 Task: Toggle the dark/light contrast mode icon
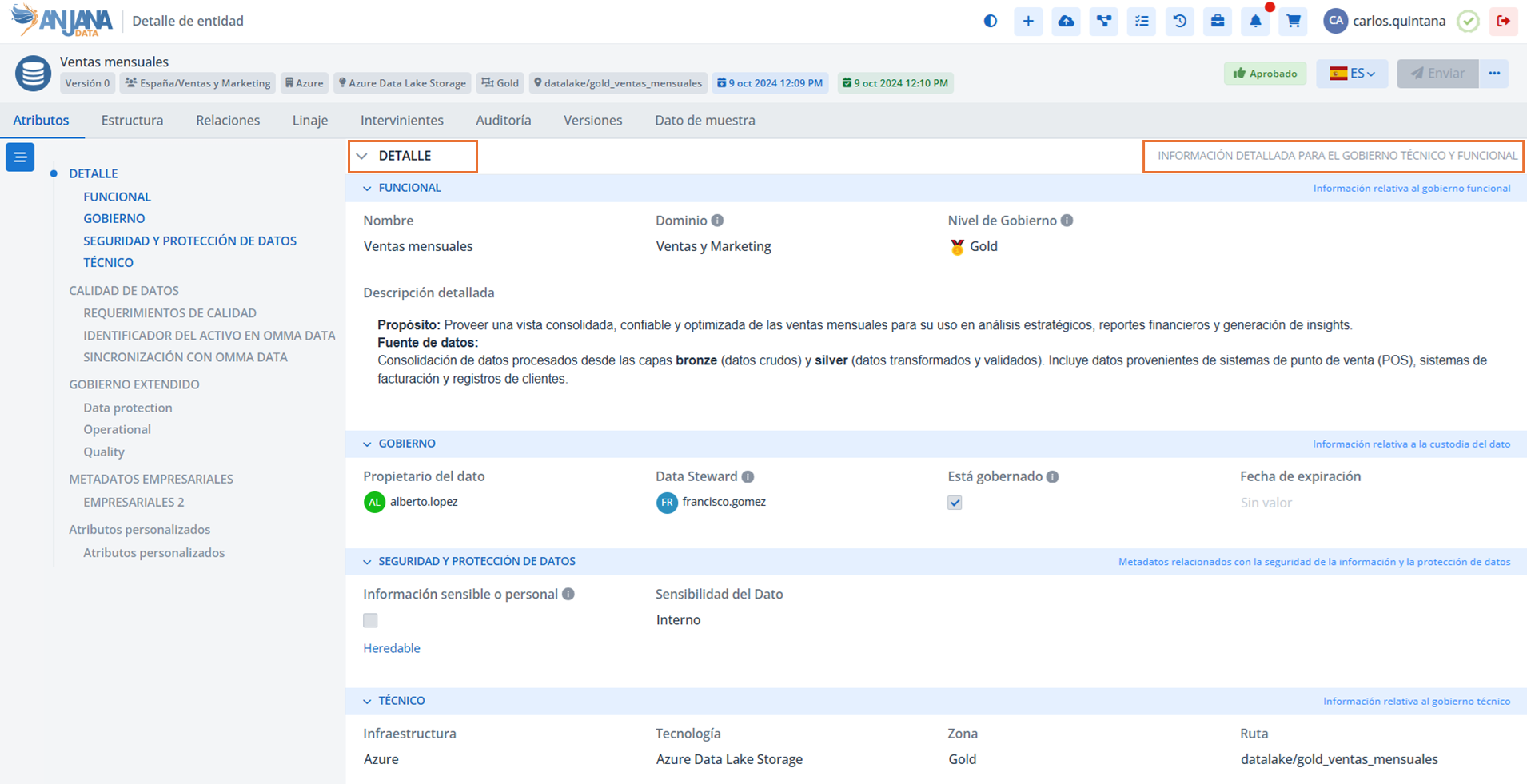coord(991,22)
